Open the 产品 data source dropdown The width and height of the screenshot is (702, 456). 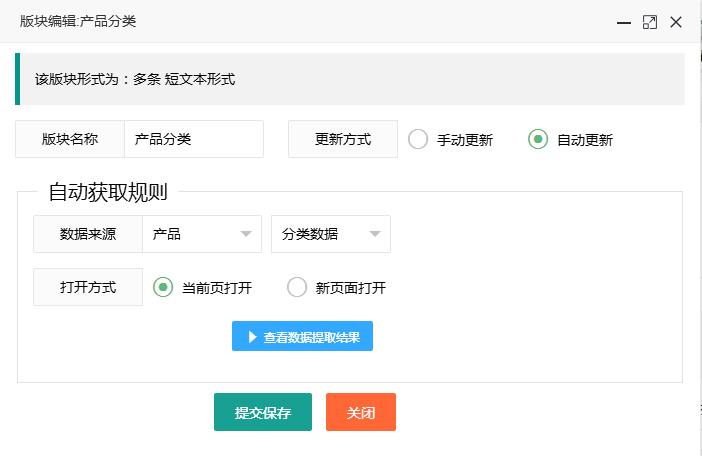click(x=201, y=234)
